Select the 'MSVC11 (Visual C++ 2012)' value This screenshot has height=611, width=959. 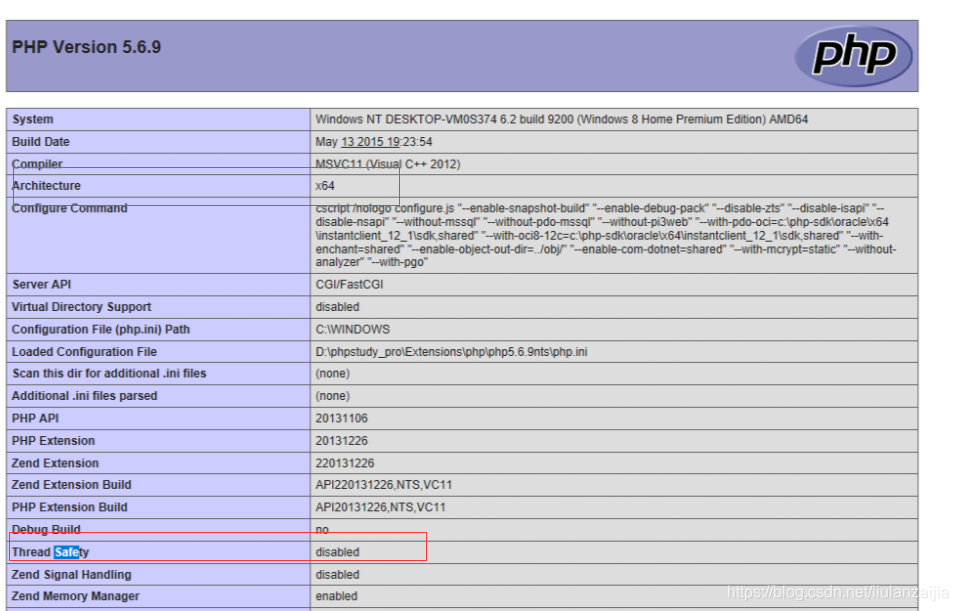388,164
